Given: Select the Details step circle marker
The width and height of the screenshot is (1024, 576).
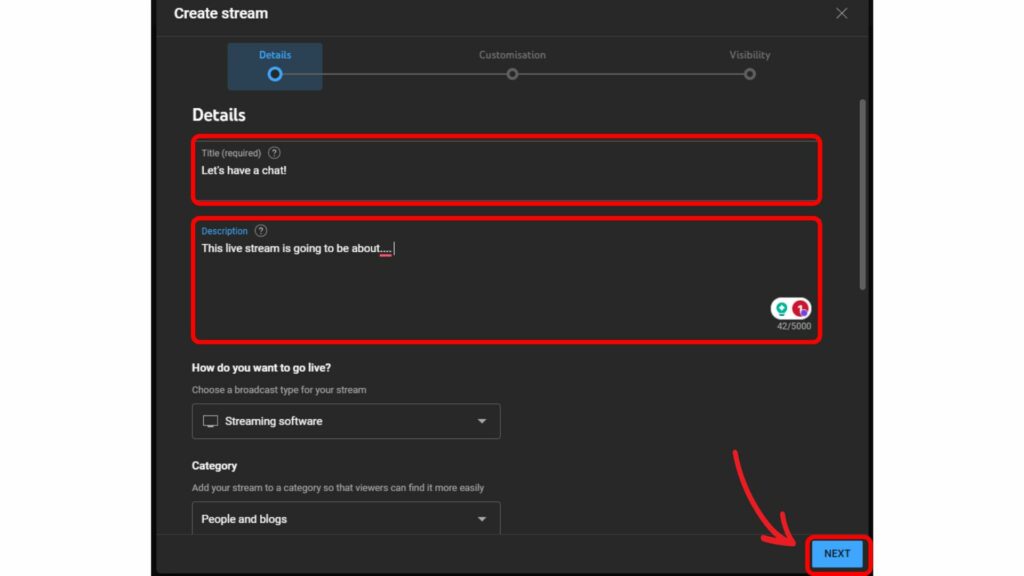Looking at the screenshot, I should (275, 74).
